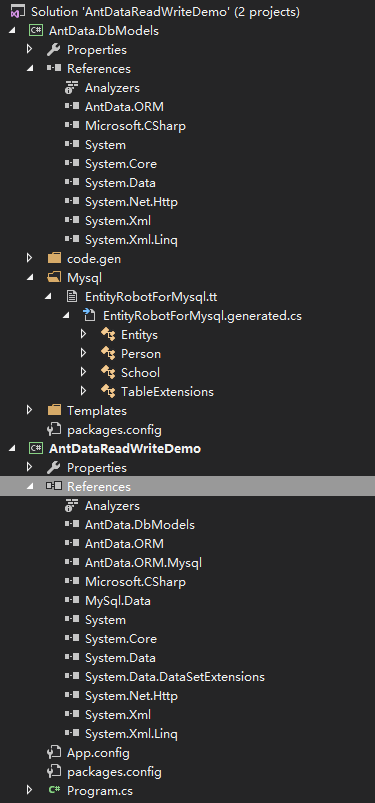
Task: Select System.Data reference in AntDataReadWriteDemo
Action: point(120,658)
